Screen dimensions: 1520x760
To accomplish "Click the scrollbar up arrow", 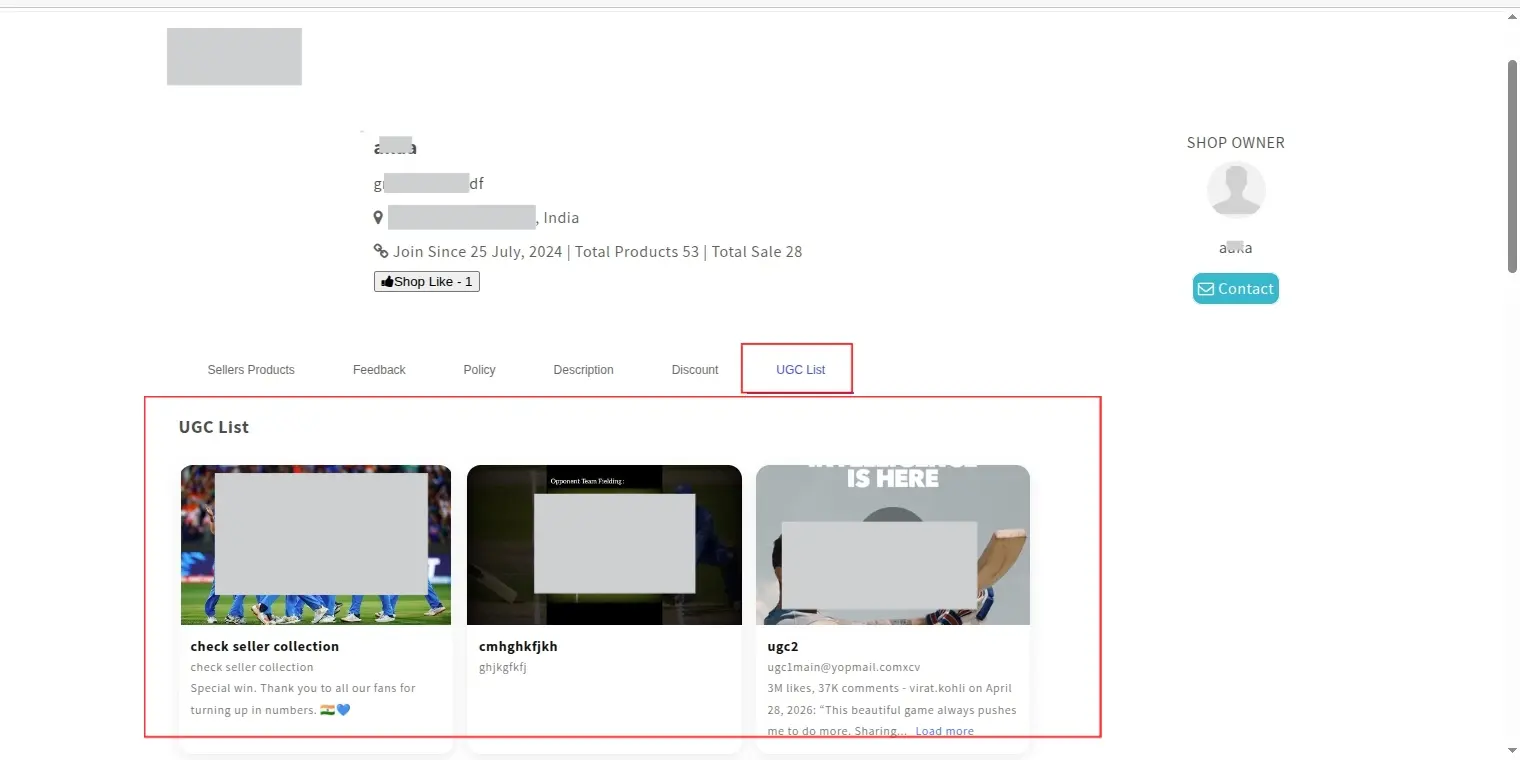I will 1512,18.
